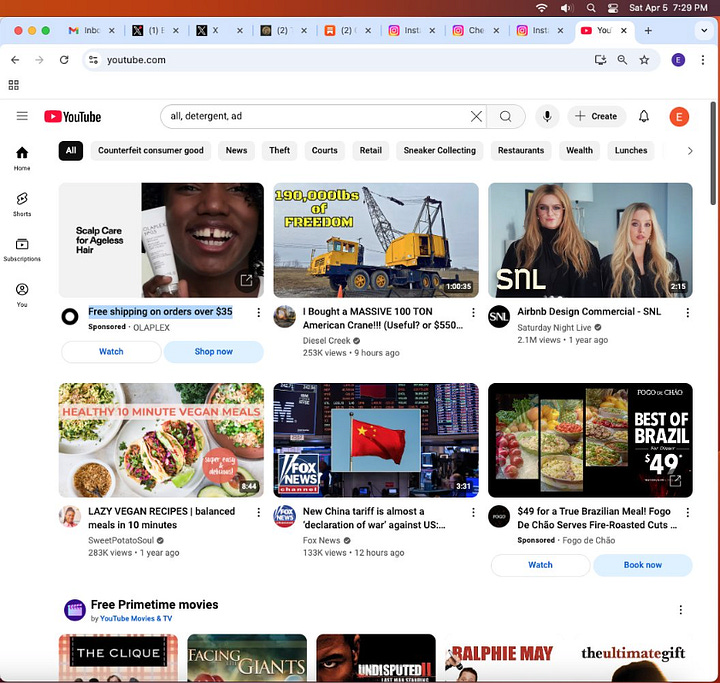Clear the search box with the X
Image resolution: width=720 pixels, height=683 pixels.
coord(476,116)
